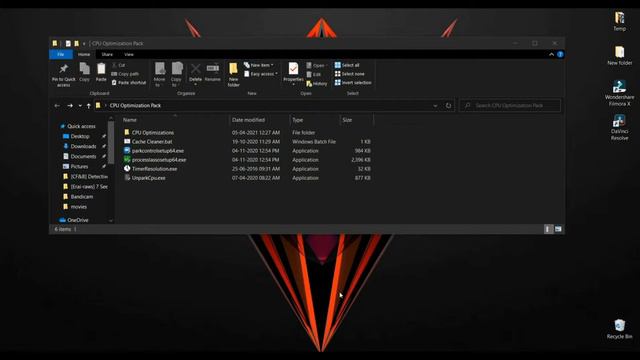Select DaVinci Resolve desktop shortcut

[619, 127]
